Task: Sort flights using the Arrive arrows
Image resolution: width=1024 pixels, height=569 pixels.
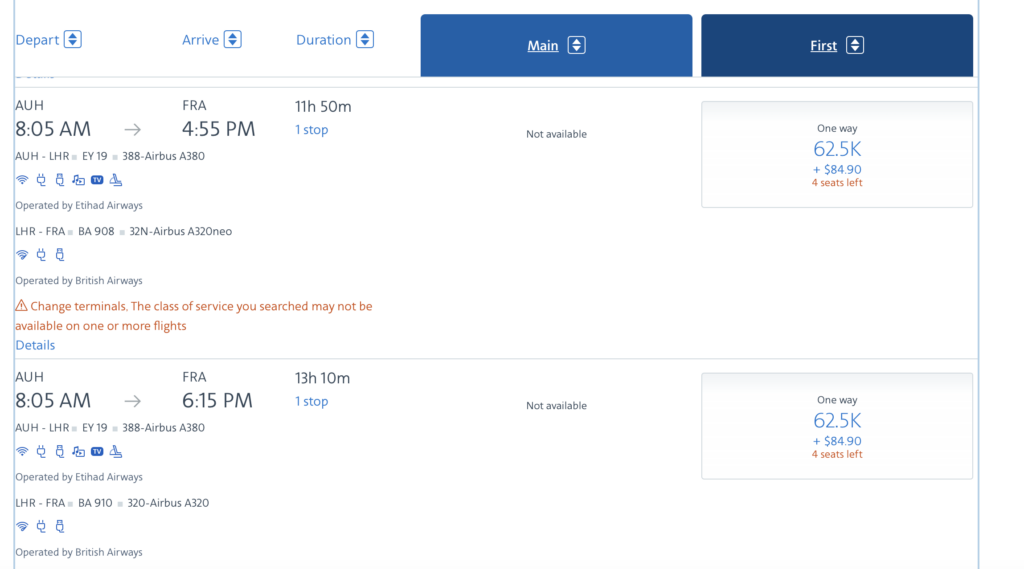Action: coord(232,40)
